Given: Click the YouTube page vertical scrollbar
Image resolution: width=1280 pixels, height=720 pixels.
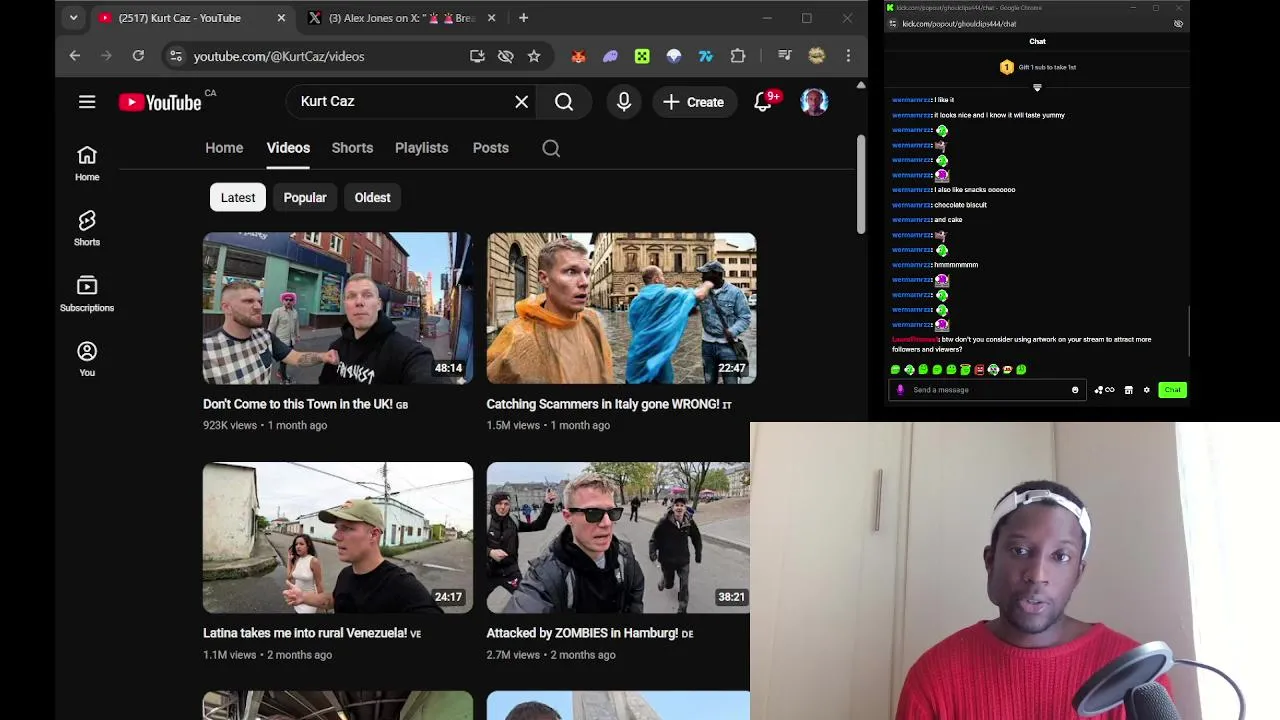Looking at the screenshot, I should click(861, 184).
